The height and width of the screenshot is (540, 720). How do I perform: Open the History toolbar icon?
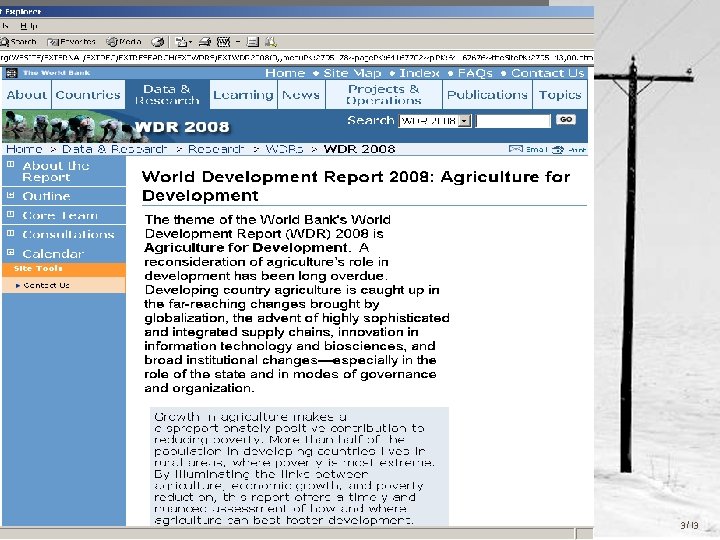tap(158, 42)
